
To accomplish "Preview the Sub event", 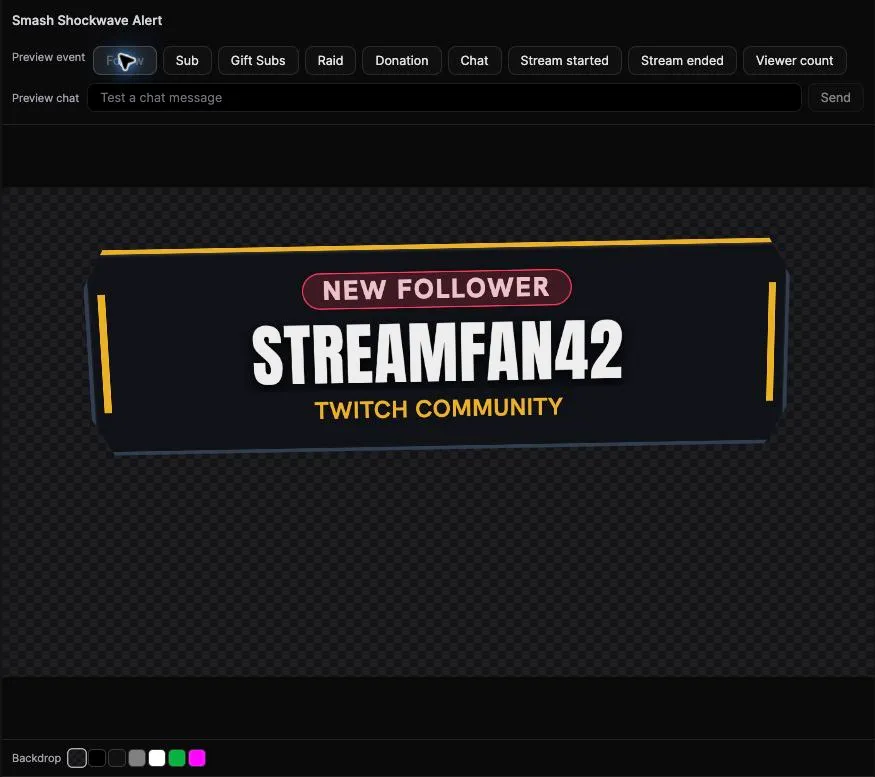I will 187,60.
